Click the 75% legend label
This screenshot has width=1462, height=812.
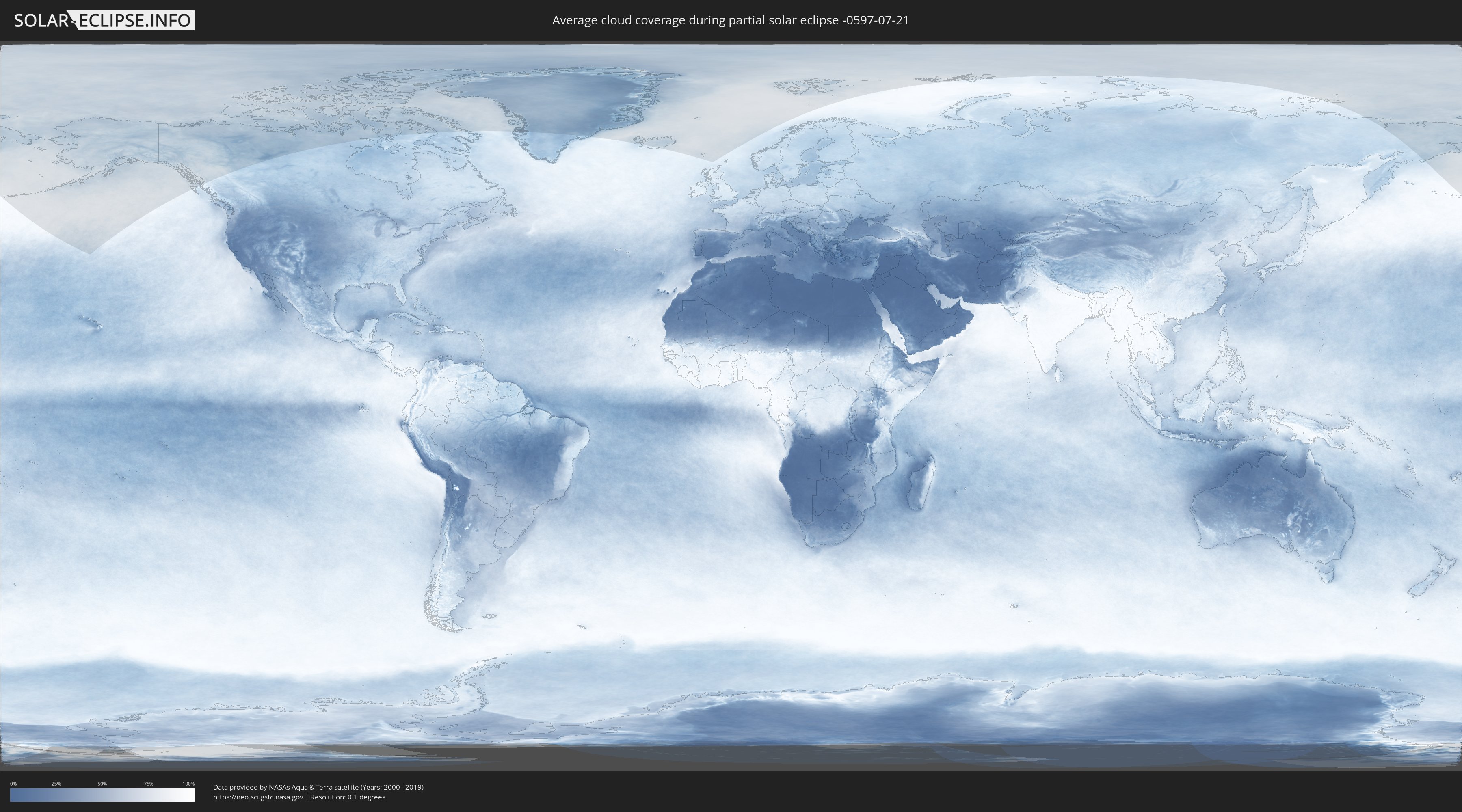pyautogui.click(x=148, y=784)
